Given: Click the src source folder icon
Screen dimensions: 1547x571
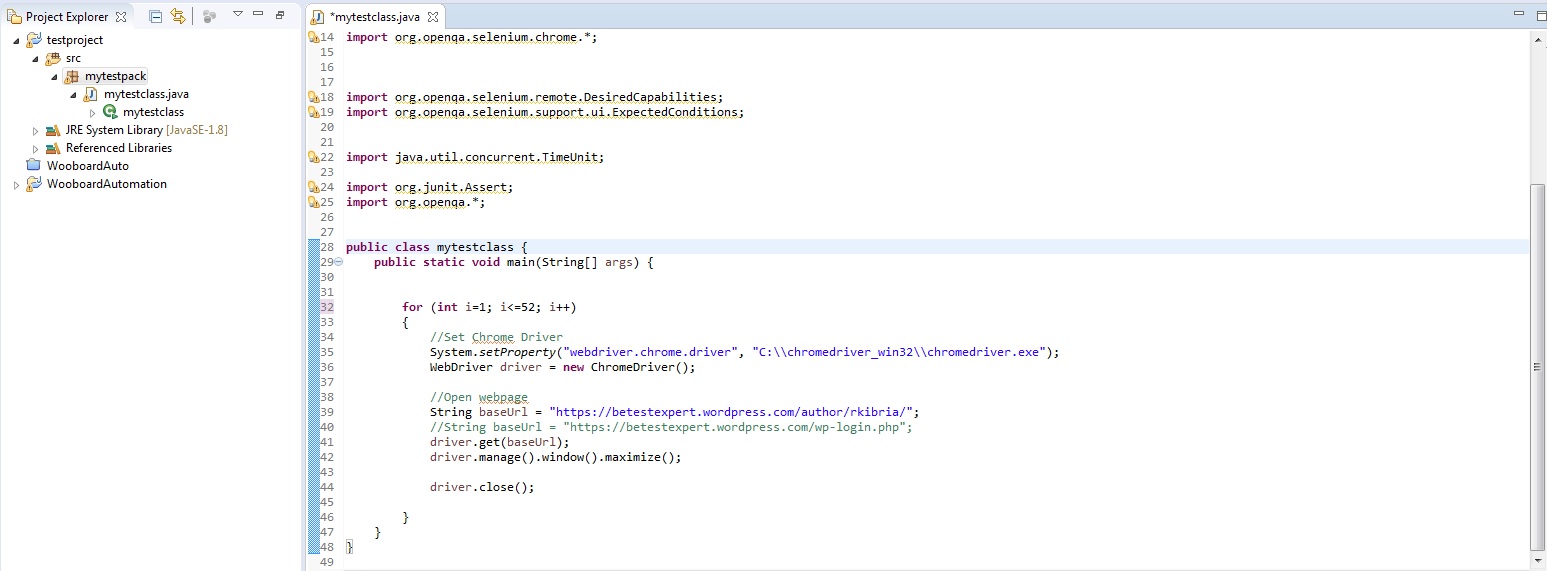Looking at the screenshot, I should (x=53, y=59).
